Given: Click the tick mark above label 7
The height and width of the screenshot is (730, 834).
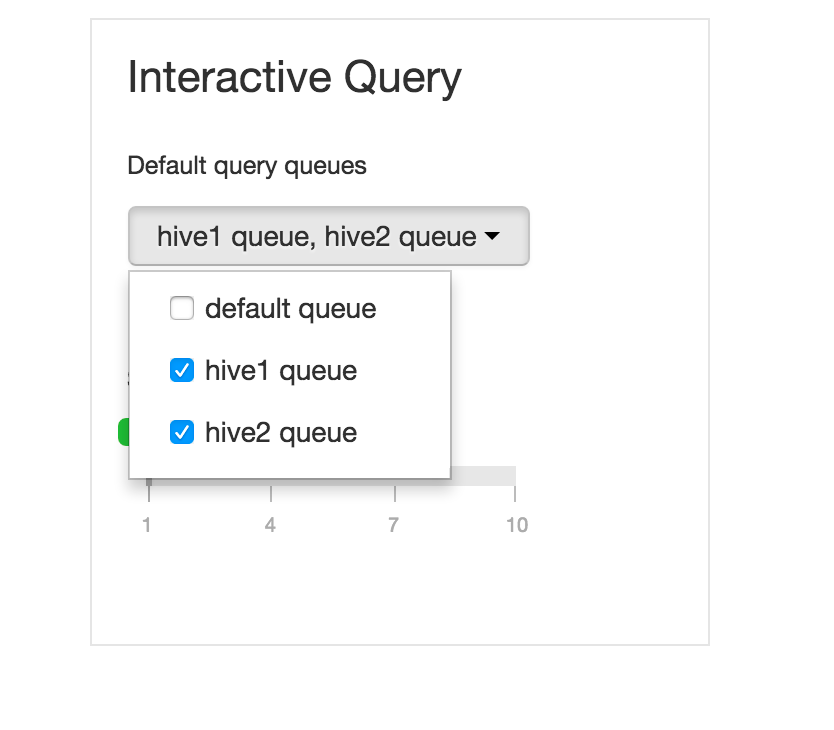Looking at the screenshot, I should [x=394, y=493].
